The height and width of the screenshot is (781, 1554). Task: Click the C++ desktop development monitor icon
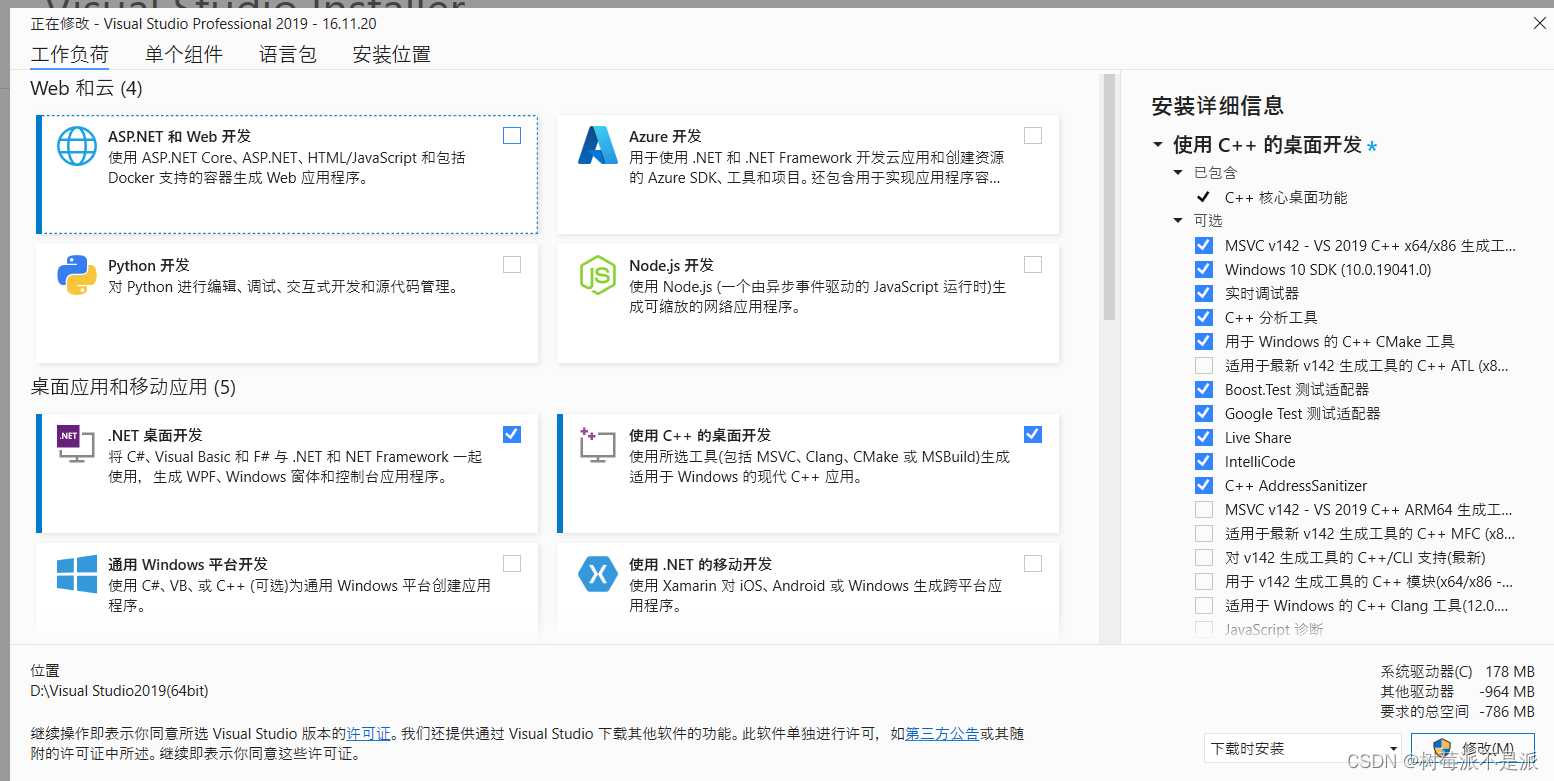point(598,444)
